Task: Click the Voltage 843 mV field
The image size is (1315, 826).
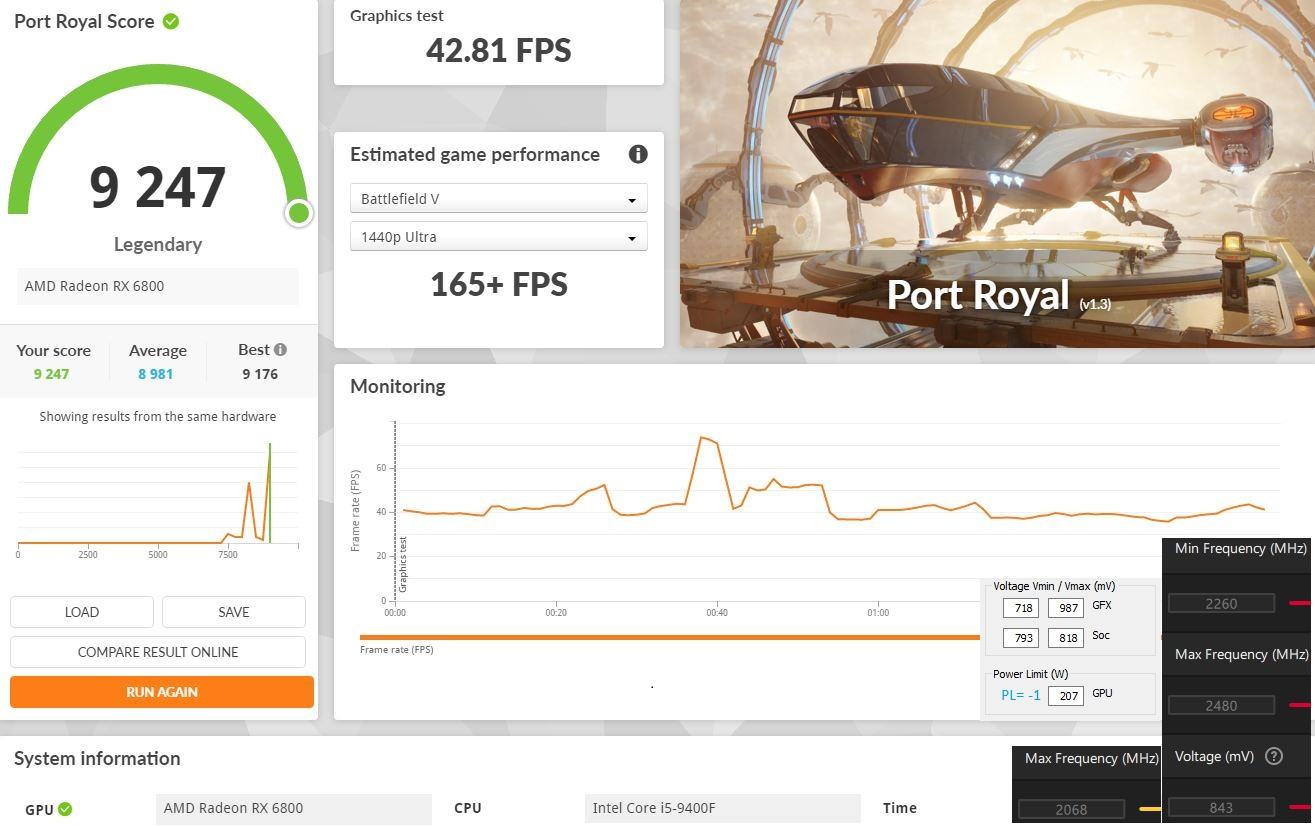Action: [x=1221, y=807]
